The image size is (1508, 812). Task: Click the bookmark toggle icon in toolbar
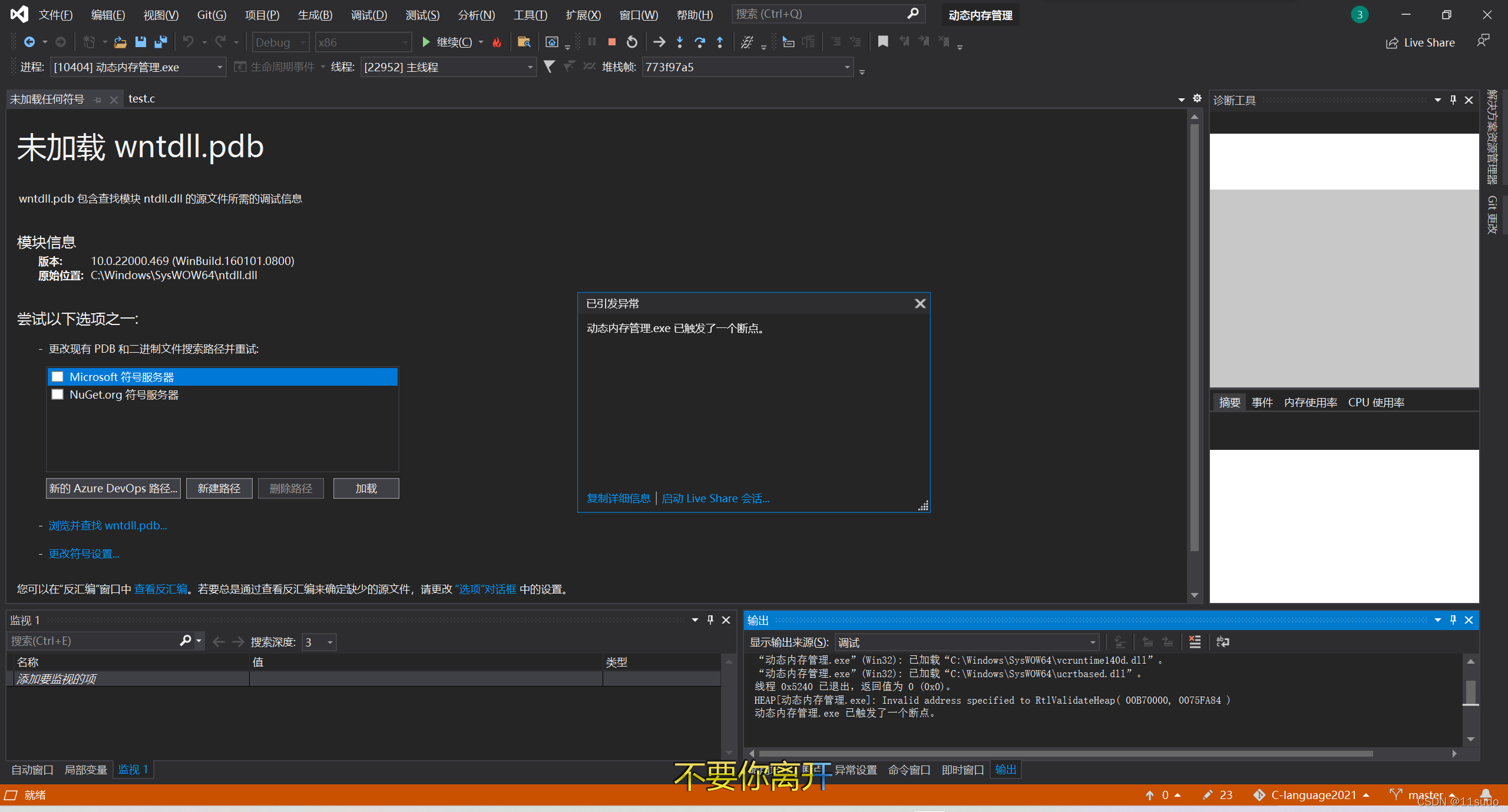[882, 42]
